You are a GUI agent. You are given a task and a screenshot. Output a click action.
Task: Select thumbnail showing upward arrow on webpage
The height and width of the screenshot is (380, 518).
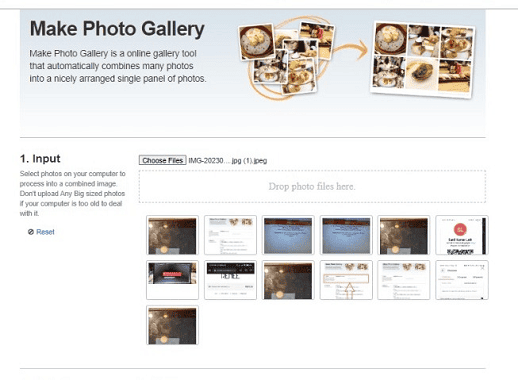click(346, 280)
